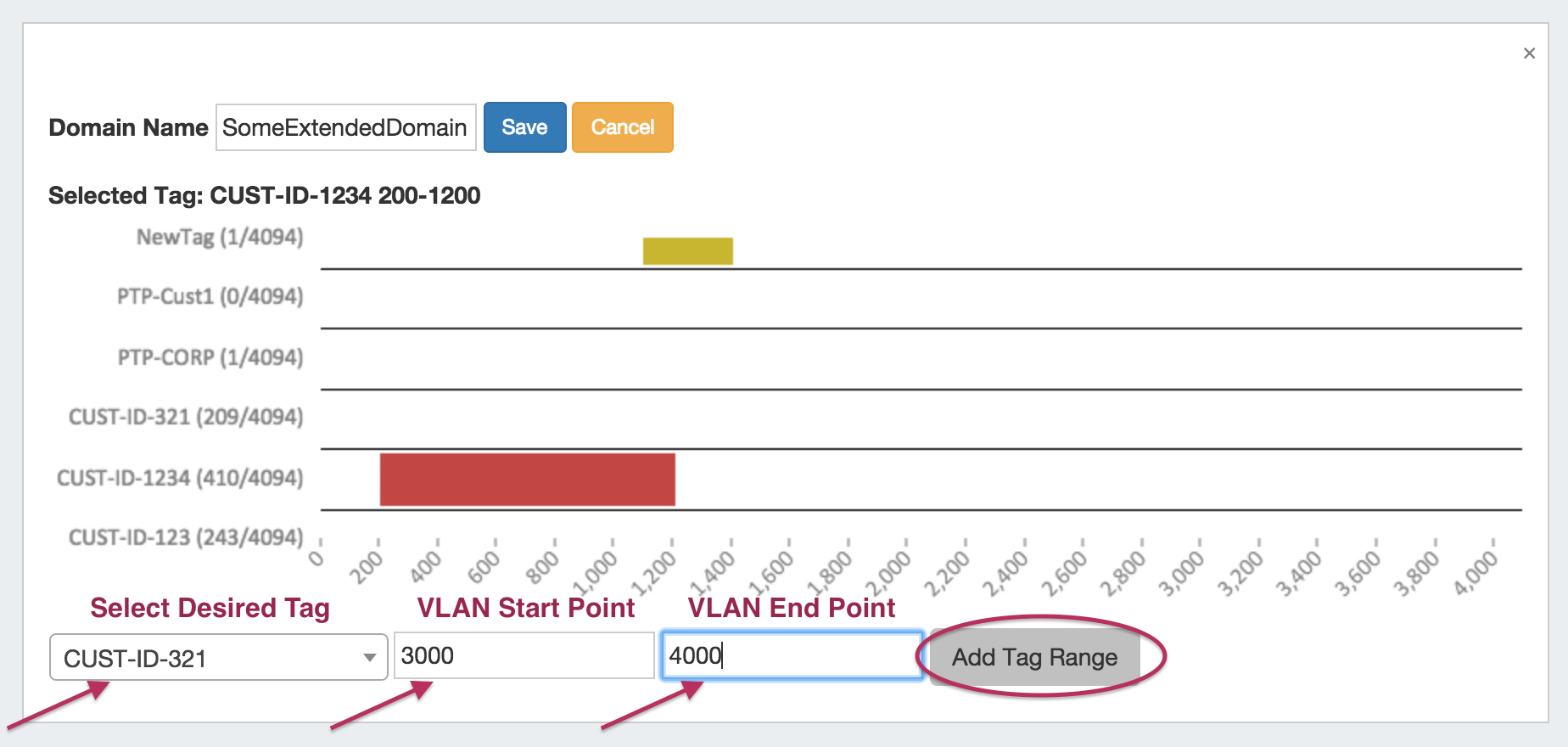The image size is (1568, 747).
Task: Select the PTP-CORP (1/4094) row label
Action: pos(210,357)
